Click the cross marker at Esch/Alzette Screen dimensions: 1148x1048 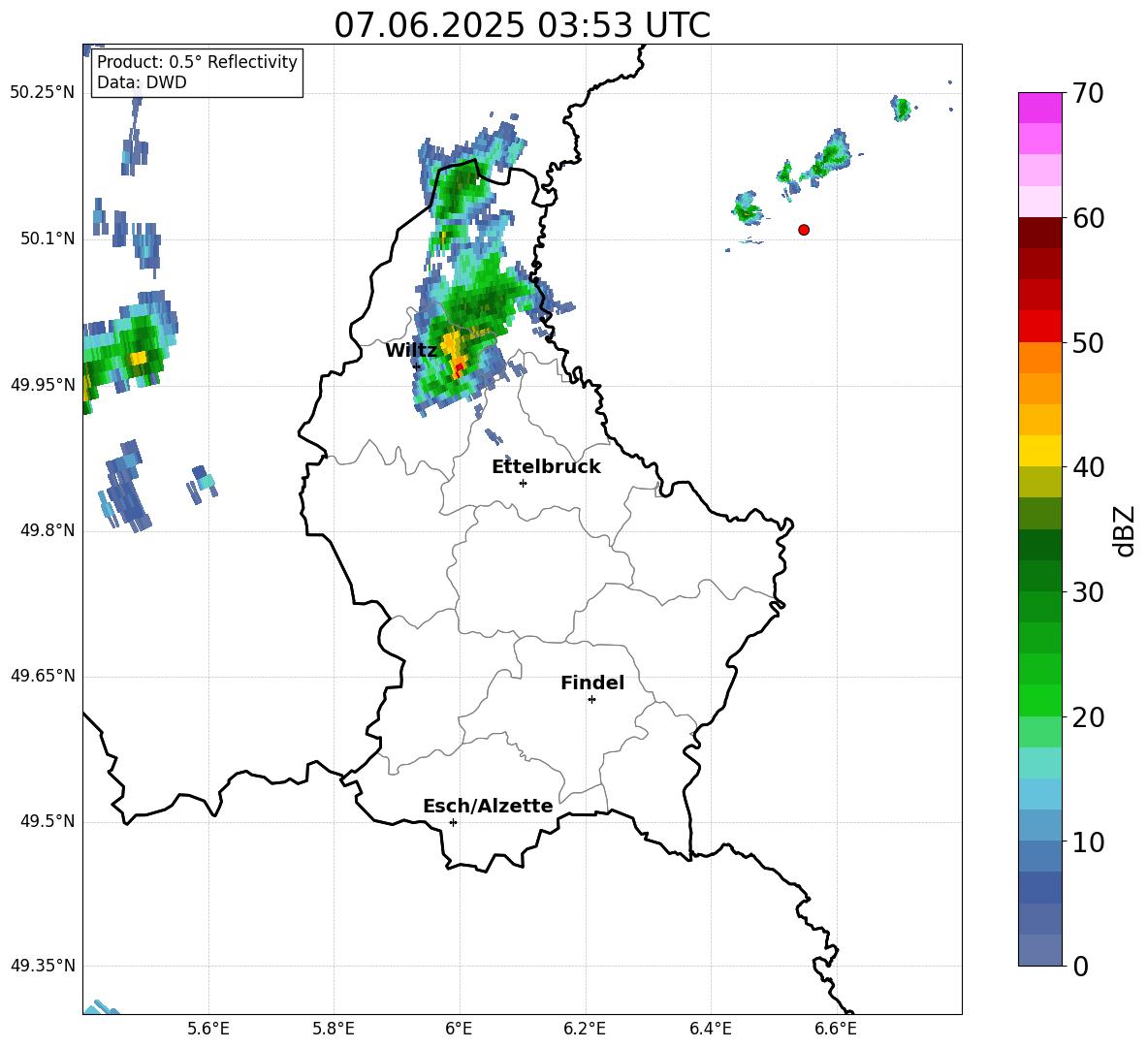(x=453, y=822)
